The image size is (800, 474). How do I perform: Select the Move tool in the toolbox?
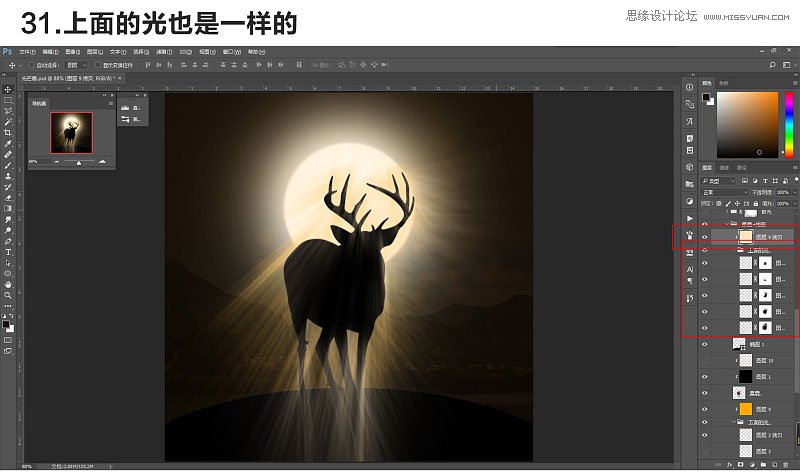pyautogui.click(x=8, y=89)
